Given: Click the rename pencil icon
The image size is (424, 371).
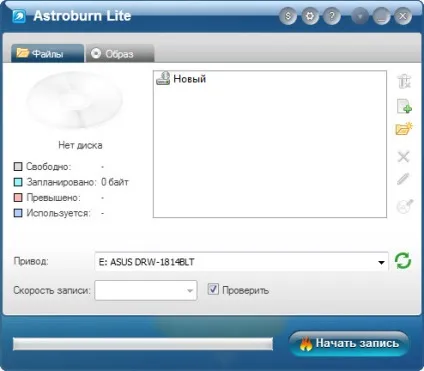Looking at the screenshot, I should pyautogui.click(x=403, y=179).
